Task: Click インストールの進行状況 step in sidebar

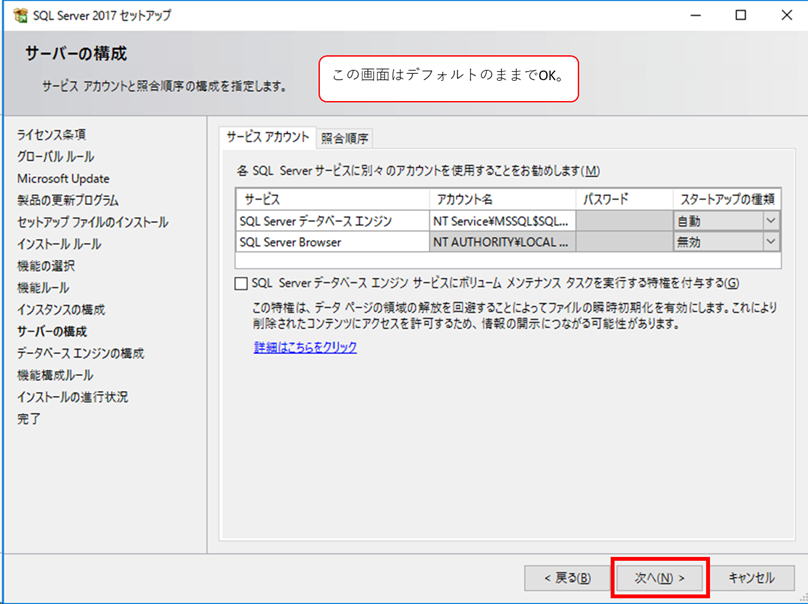Action: coord(73,397)
